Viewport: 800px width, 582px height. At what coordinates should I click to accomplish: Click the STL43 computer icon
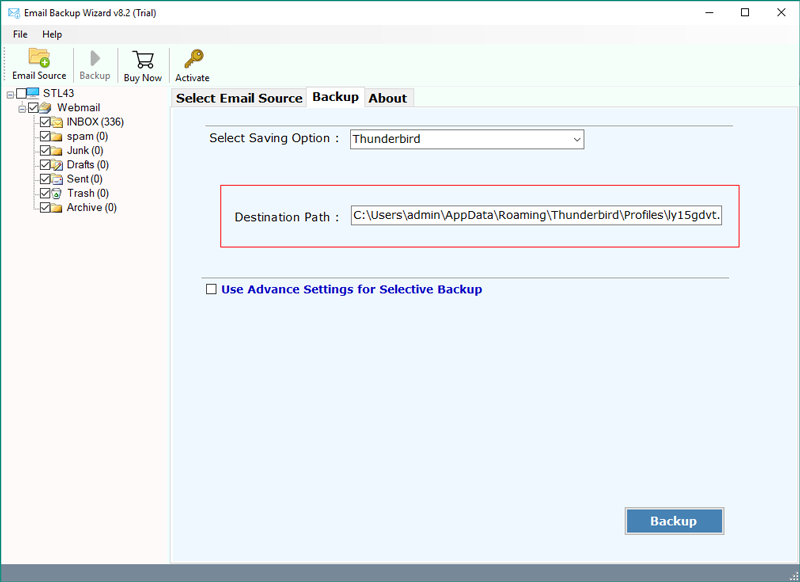[x=35, y=93]
